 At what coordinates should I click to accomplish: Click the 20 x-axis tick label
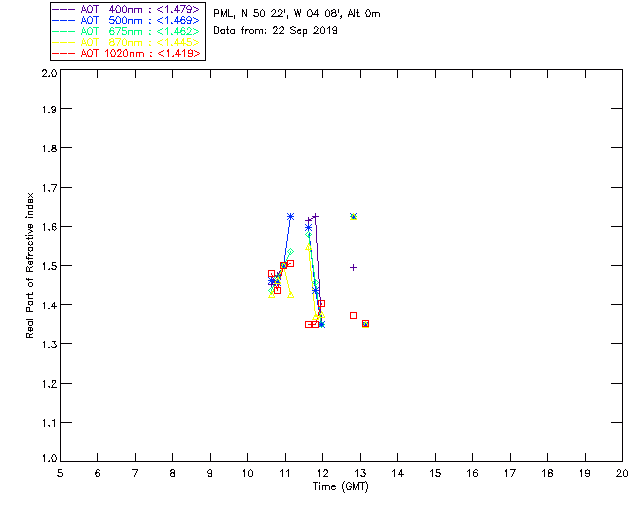(622, 473)
